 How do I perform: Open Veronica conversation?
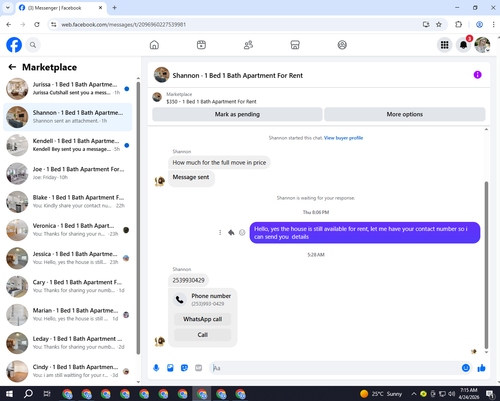pos(68,230)
